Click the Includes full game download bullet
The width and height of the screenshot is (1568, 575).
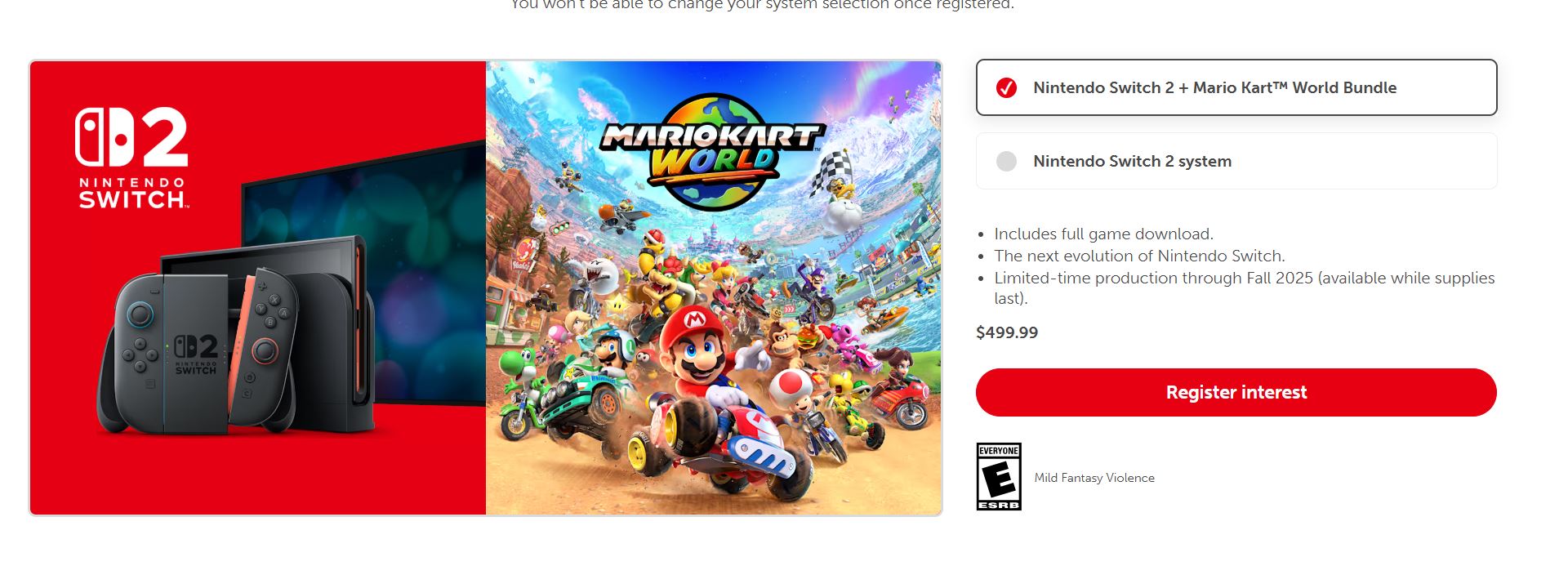point(1103,234)
